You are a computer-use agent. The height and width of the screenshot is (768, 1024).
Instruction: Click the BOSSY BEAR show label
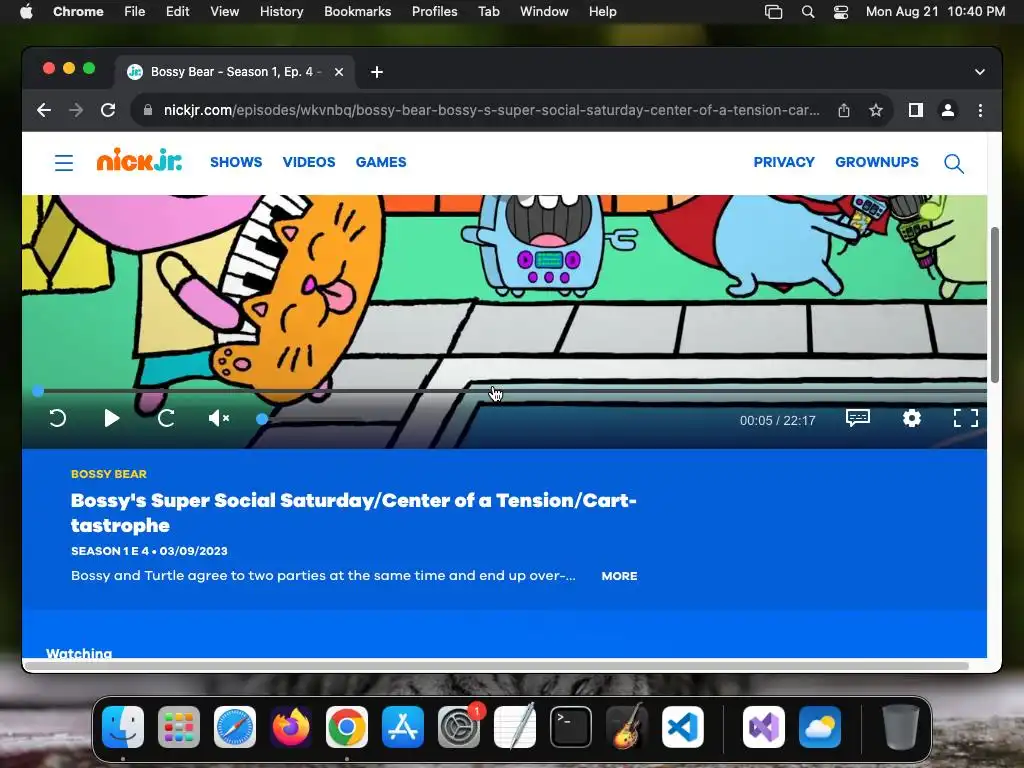[108, 474]
